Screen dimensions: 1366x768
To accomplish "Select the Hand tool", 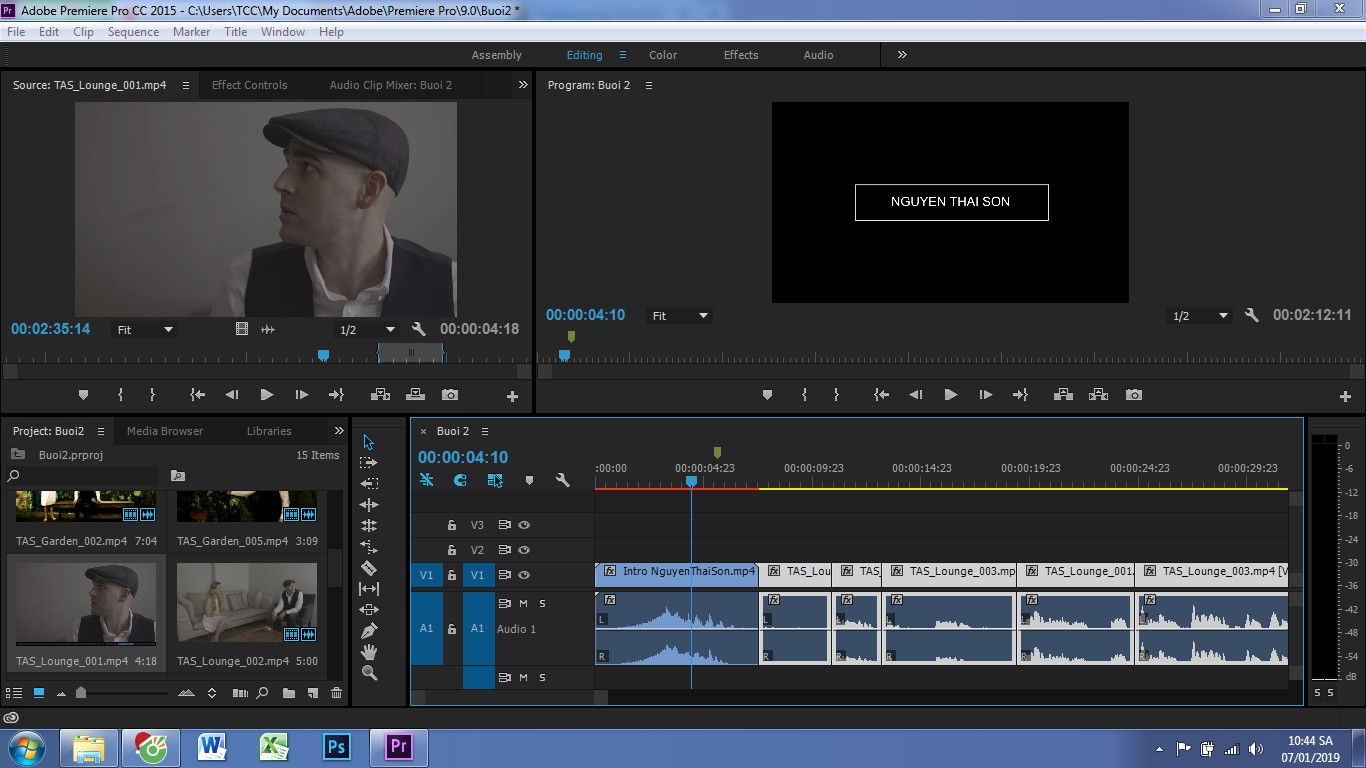I will point(368,652).
